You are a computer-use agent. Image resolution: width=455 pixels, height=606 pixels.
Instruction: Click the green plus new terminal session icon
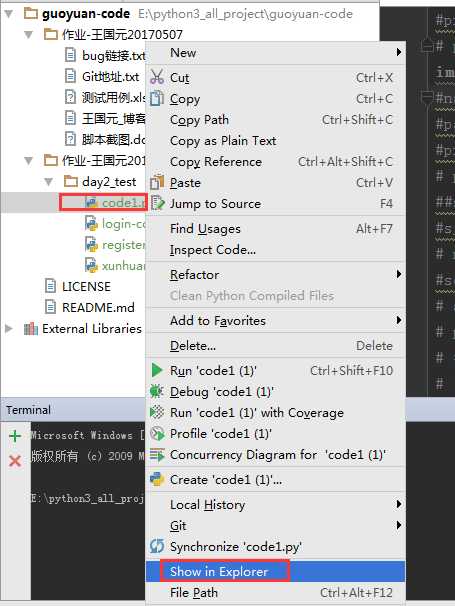tap(15, 436)
